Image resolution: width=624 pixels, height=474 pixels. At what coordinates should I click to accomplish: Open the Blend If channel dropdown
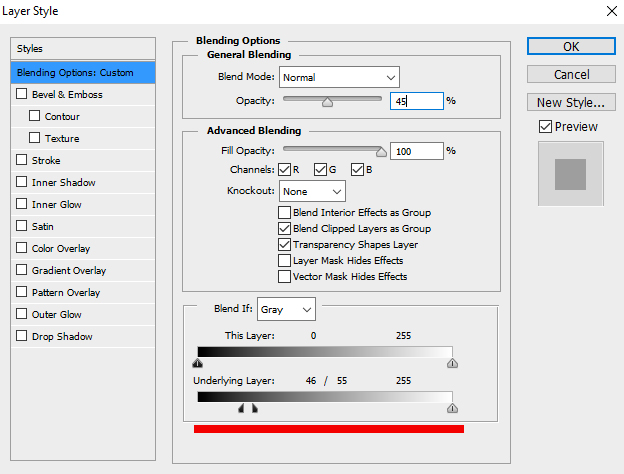coord(287,309)
